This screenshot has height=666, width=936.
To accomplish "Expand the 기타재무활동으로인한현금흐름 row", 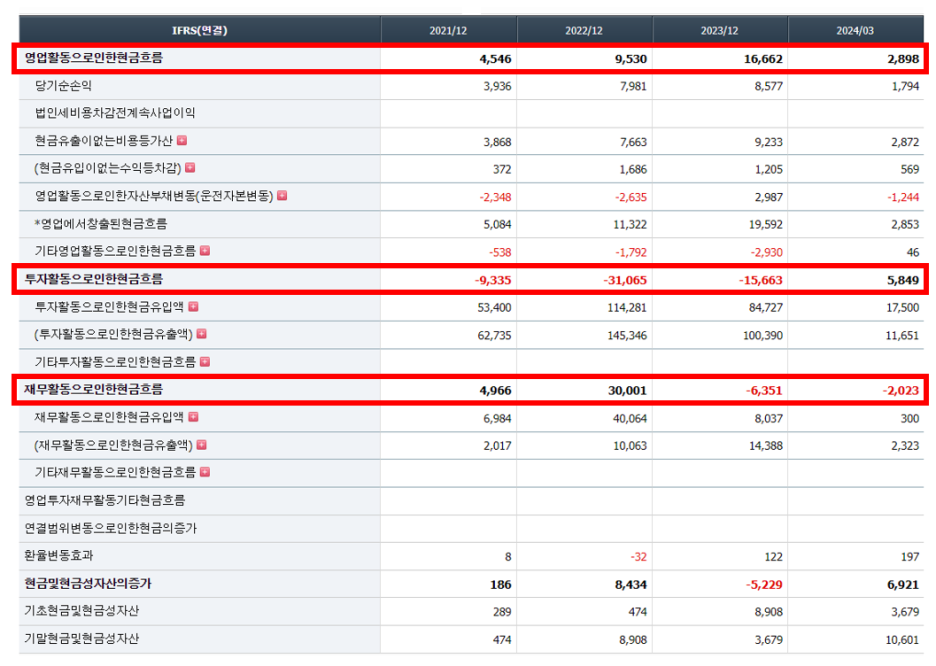I will point(205,472).
